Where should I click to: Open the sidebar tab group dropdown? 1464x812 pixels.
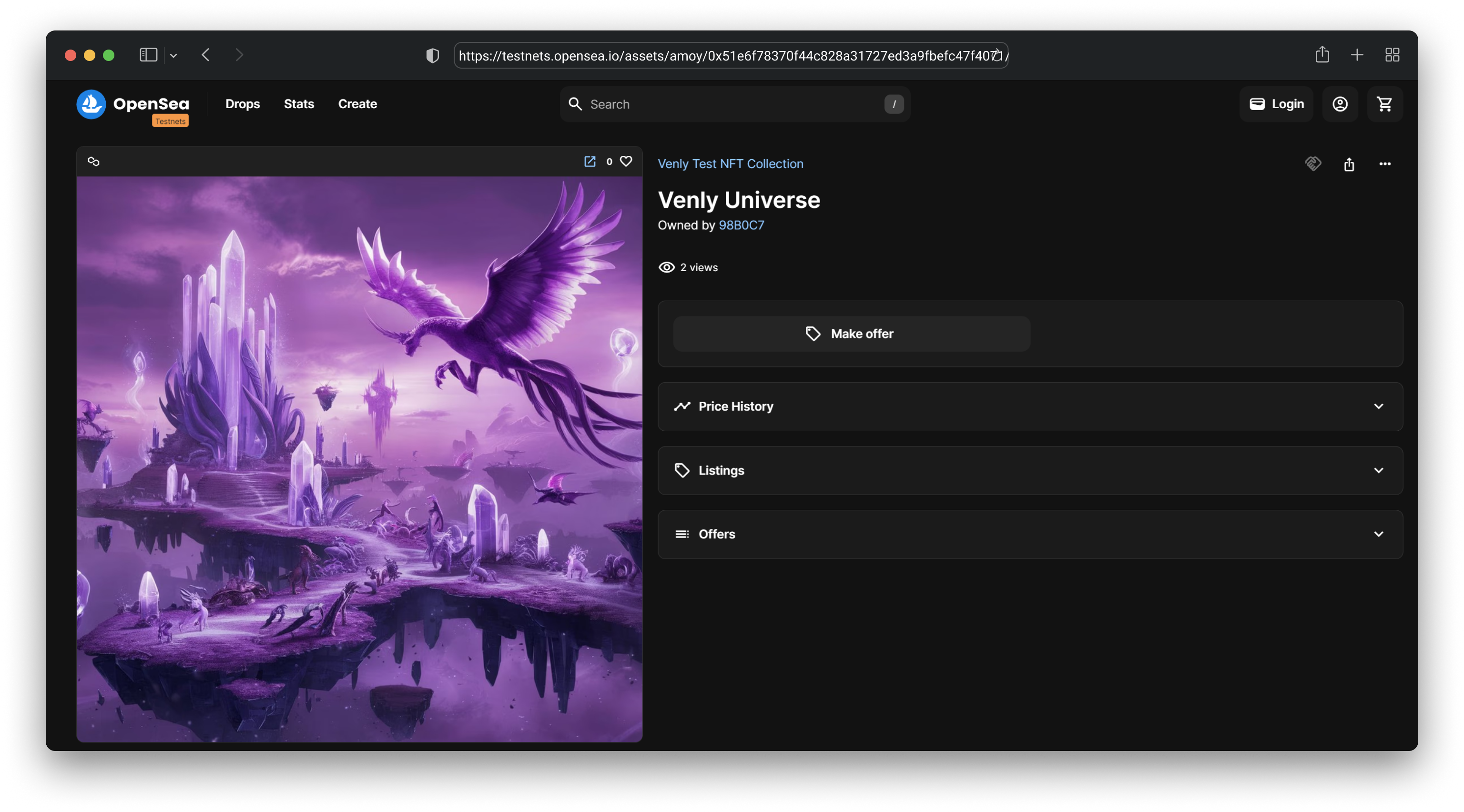pyautogui.click(x=173, y=56)
